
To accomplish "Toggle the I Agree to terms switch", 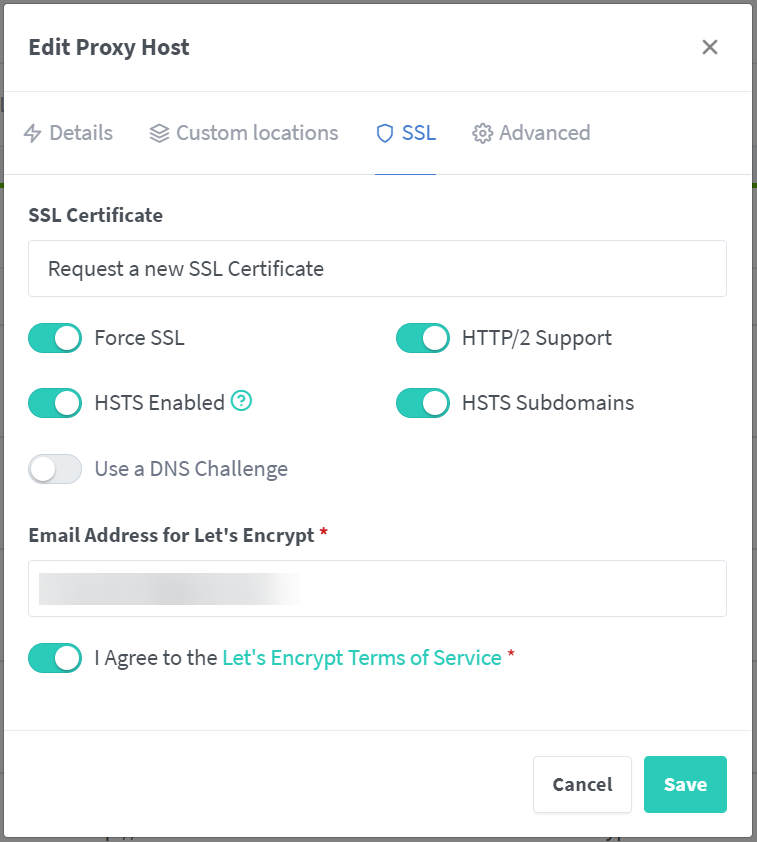I will pos(55,658).
